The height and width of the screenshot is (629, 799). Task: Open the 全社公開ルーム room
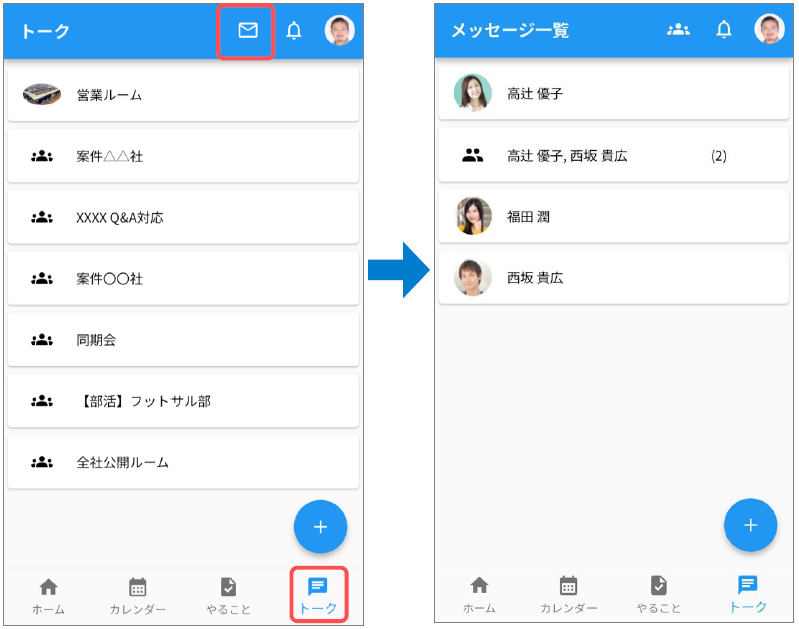(x=183, y=462)
